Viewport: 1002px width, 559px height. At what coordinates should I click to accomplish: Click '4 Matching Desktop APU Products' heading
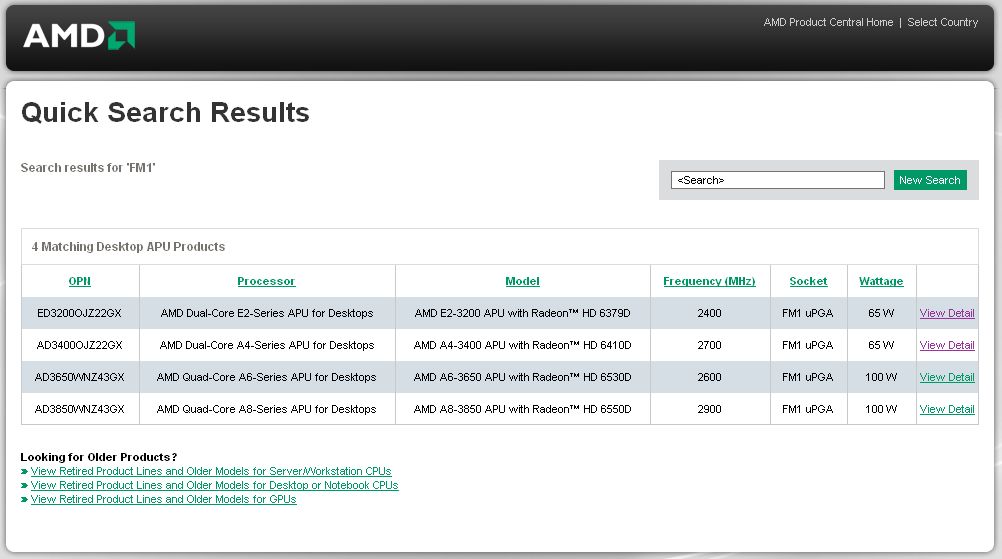pyautogui.click(x=128, y=247)
